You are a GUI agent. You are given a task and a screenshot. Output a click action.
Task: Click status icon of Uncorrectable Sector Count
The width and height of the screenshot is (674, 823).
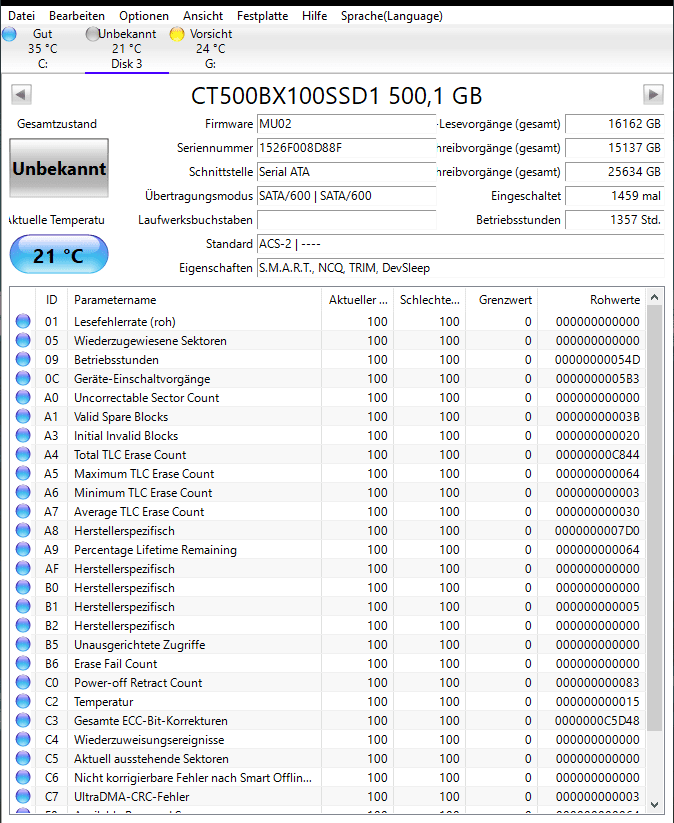pyautogui.click(x=23, y=397)
